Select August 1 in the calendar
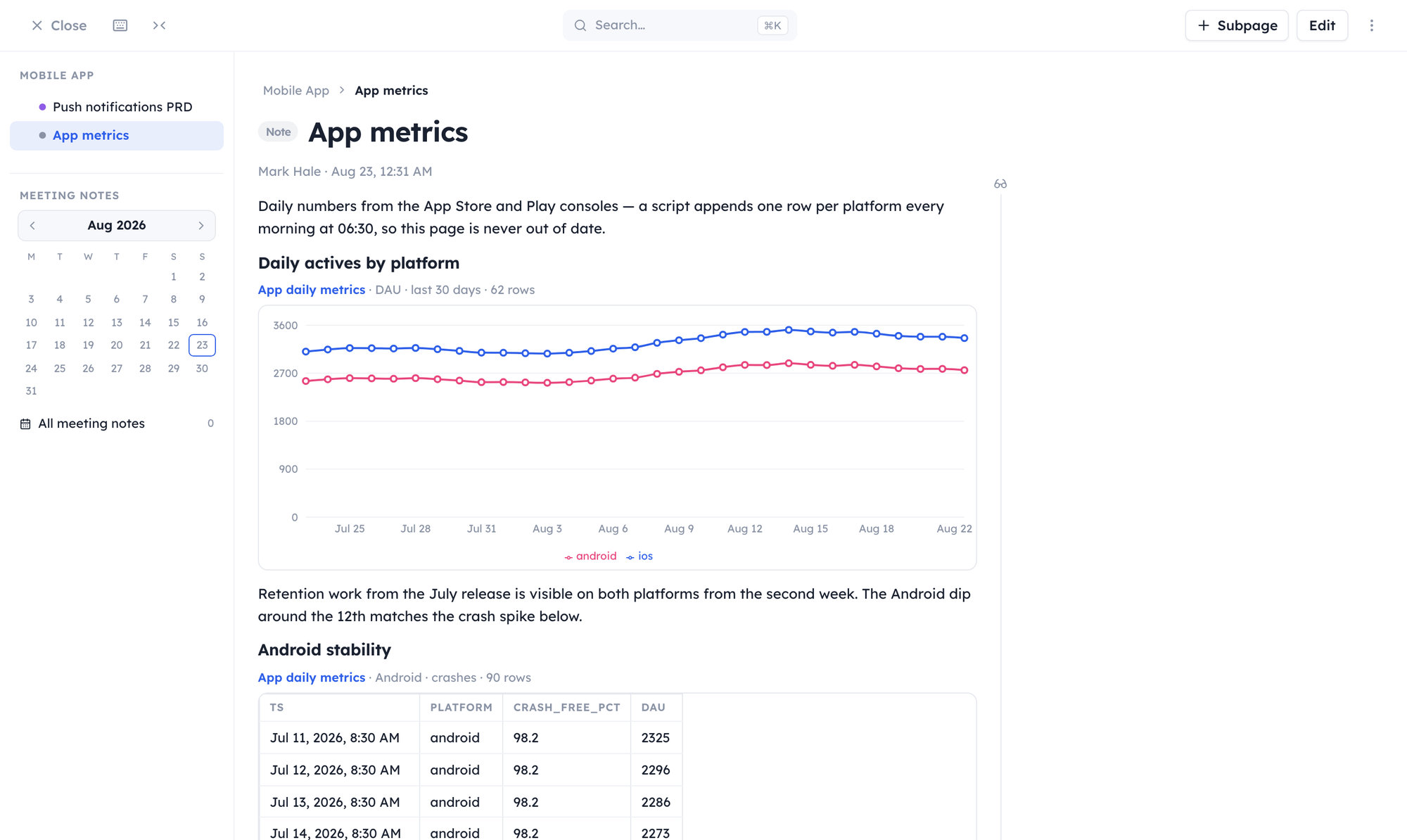The image size is (1407, 840). (174, 277)
